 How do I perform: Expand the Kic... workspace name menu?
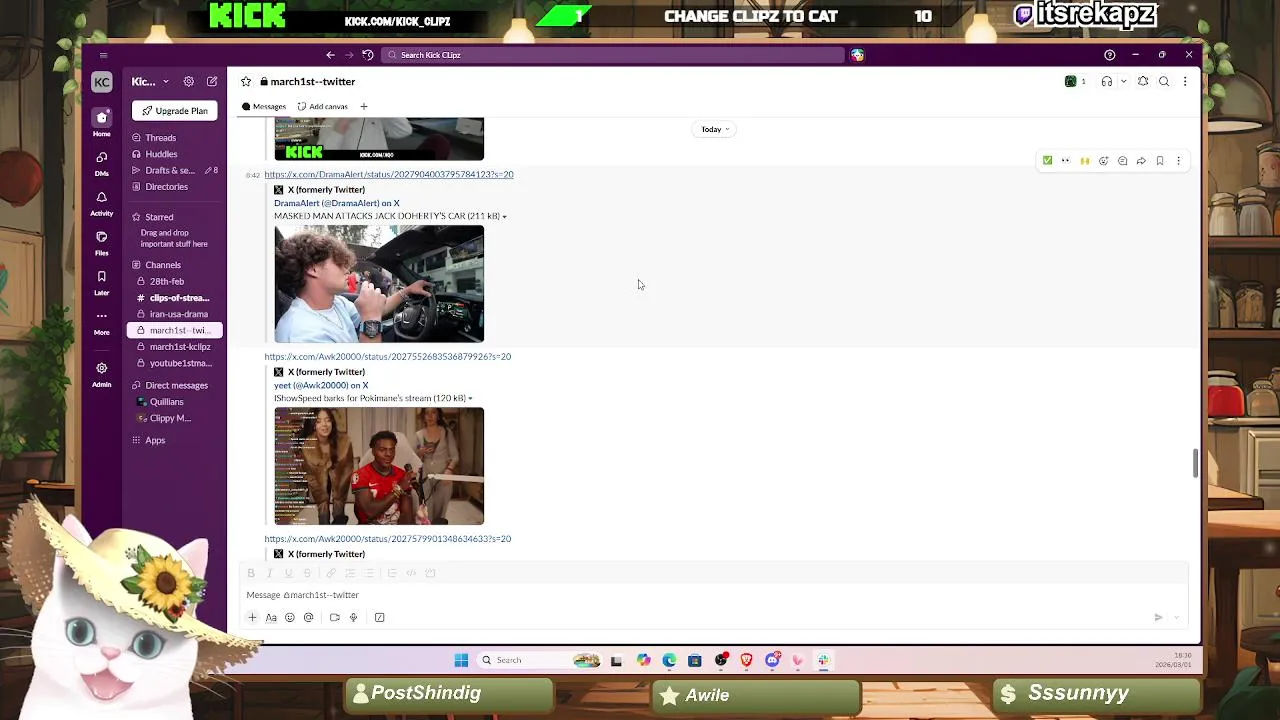pyautogui.click(x=150, y=82)
